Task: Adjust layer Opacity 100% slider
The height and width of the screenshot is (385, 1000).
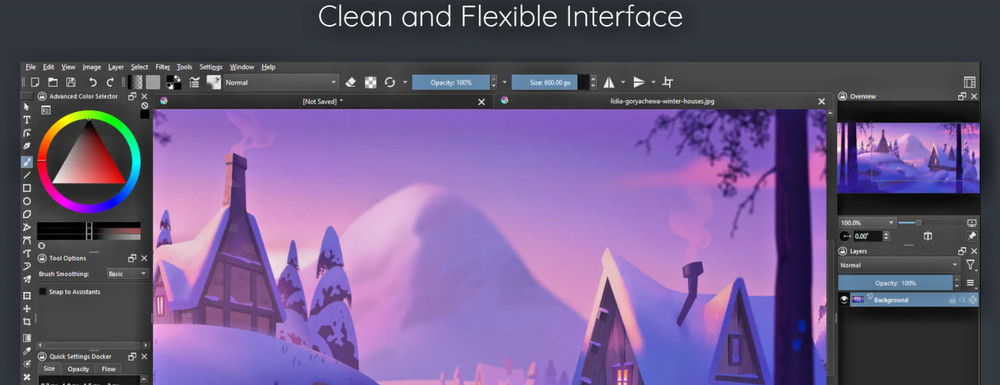Action: pyautogui.click(x=895, y=283)
